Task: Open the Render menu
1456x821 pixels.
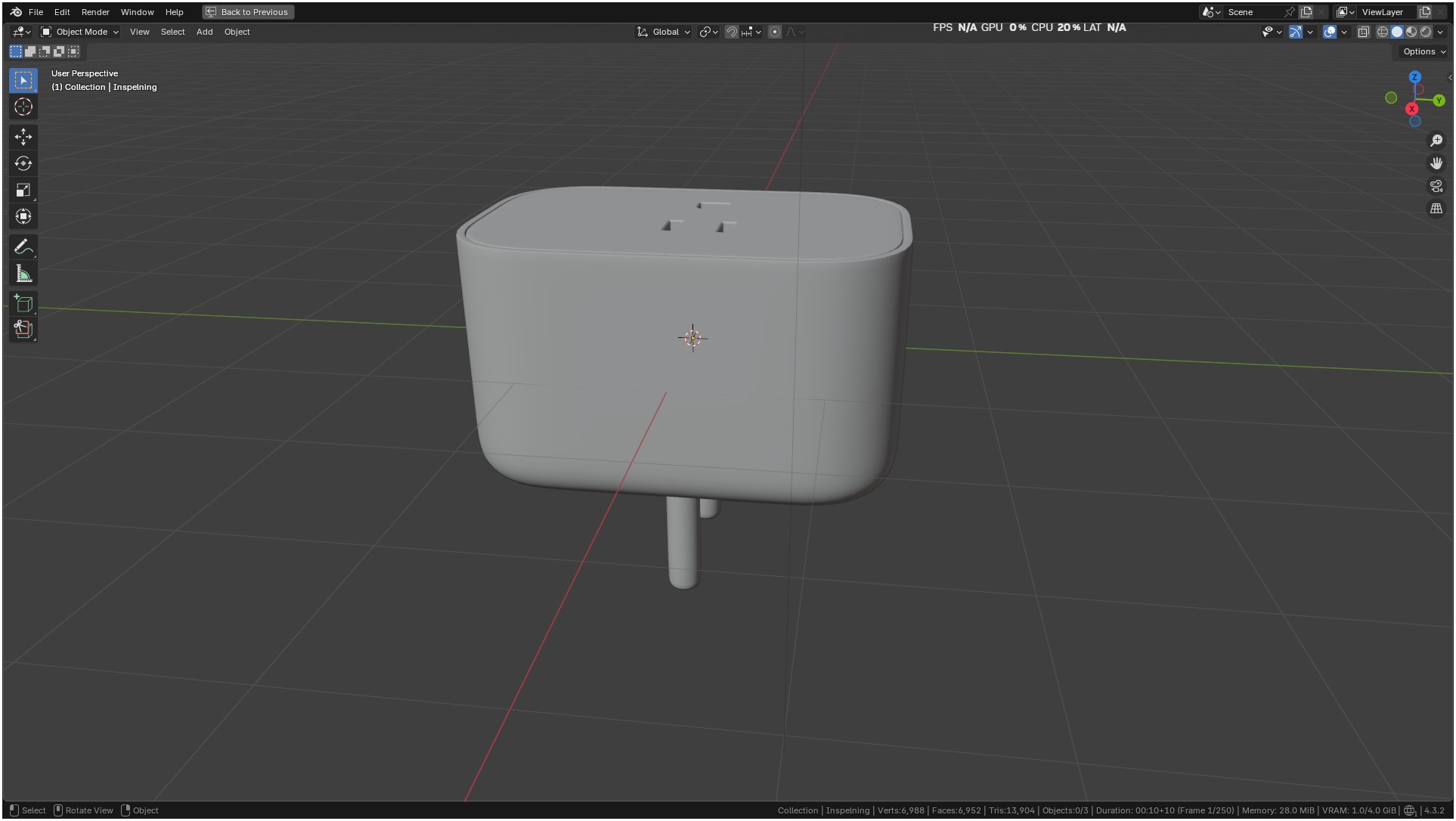Action: click(95, 12)
